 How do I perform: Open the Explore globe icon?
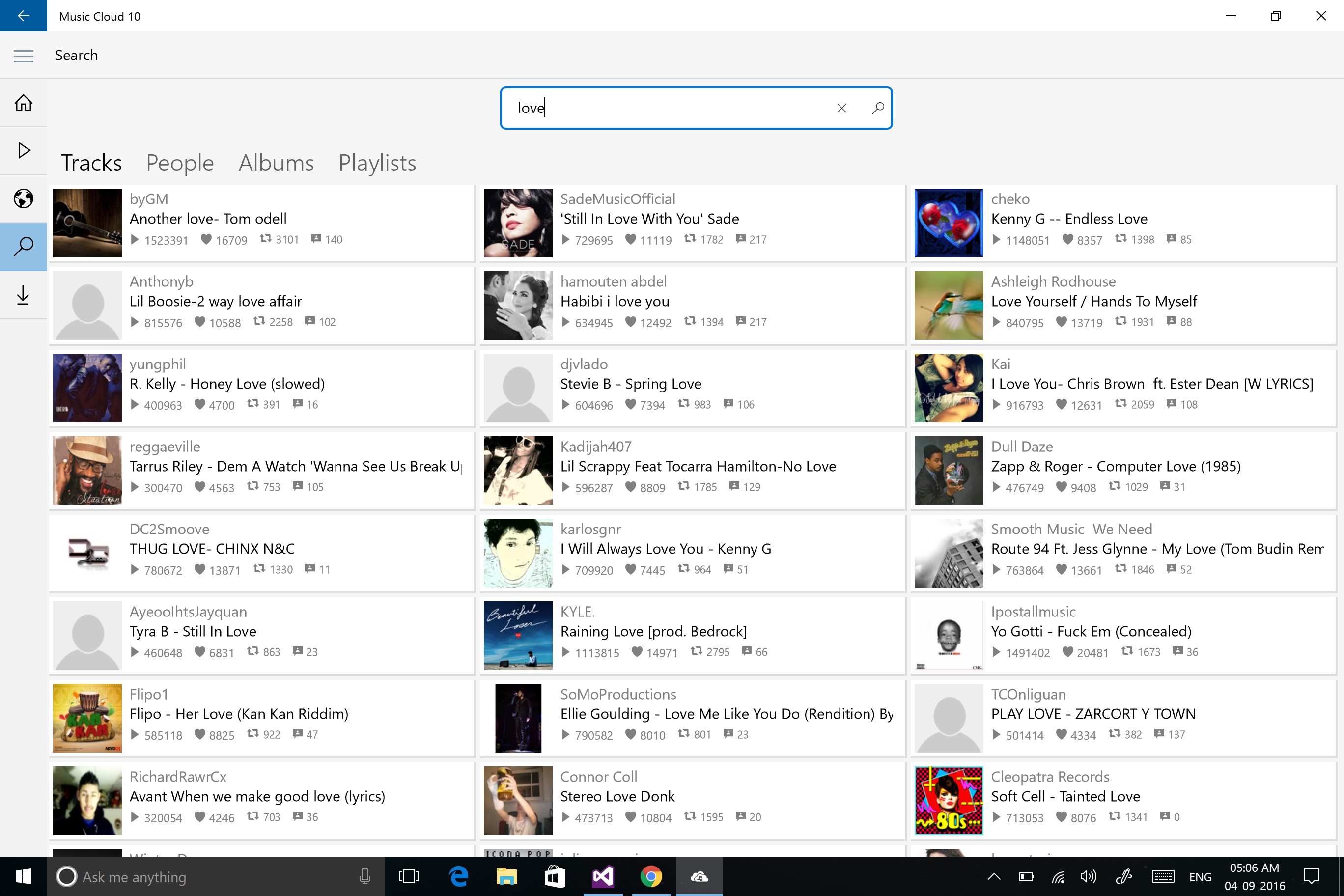point(24,198)
